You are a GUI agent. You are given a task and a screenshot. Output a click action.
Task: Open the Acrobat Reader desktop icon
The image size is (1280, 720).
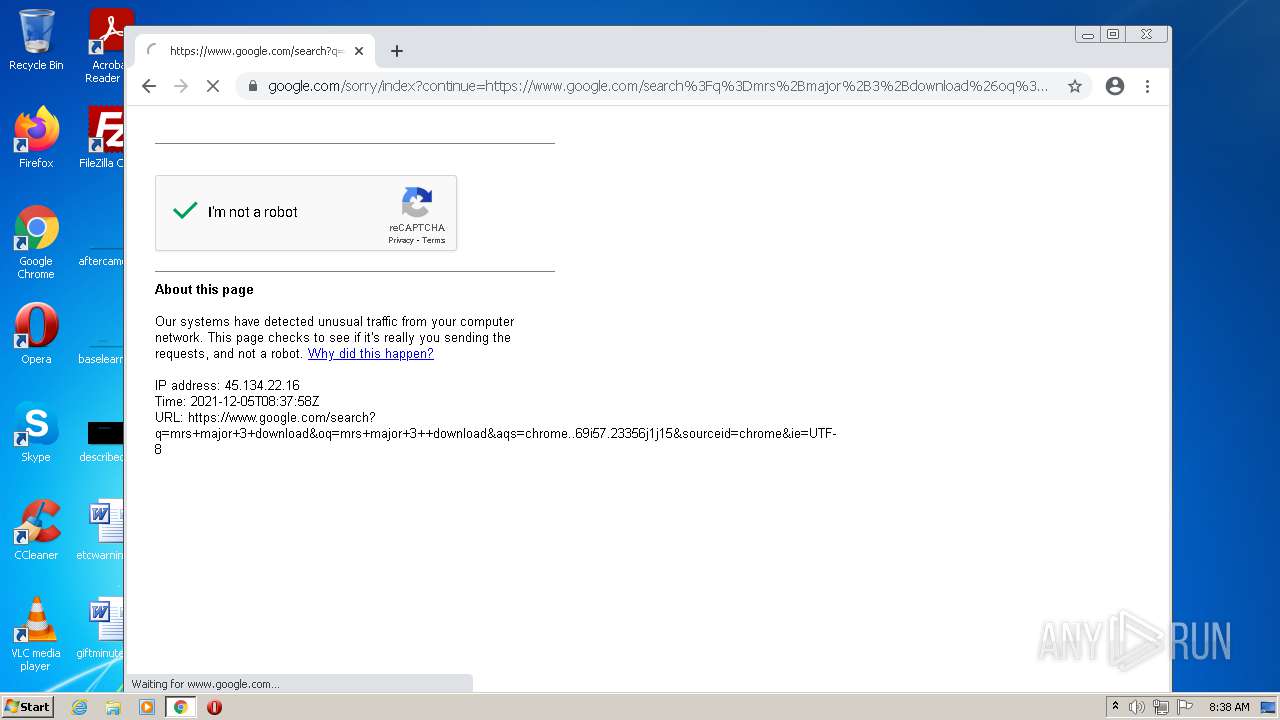coord(108,46)
